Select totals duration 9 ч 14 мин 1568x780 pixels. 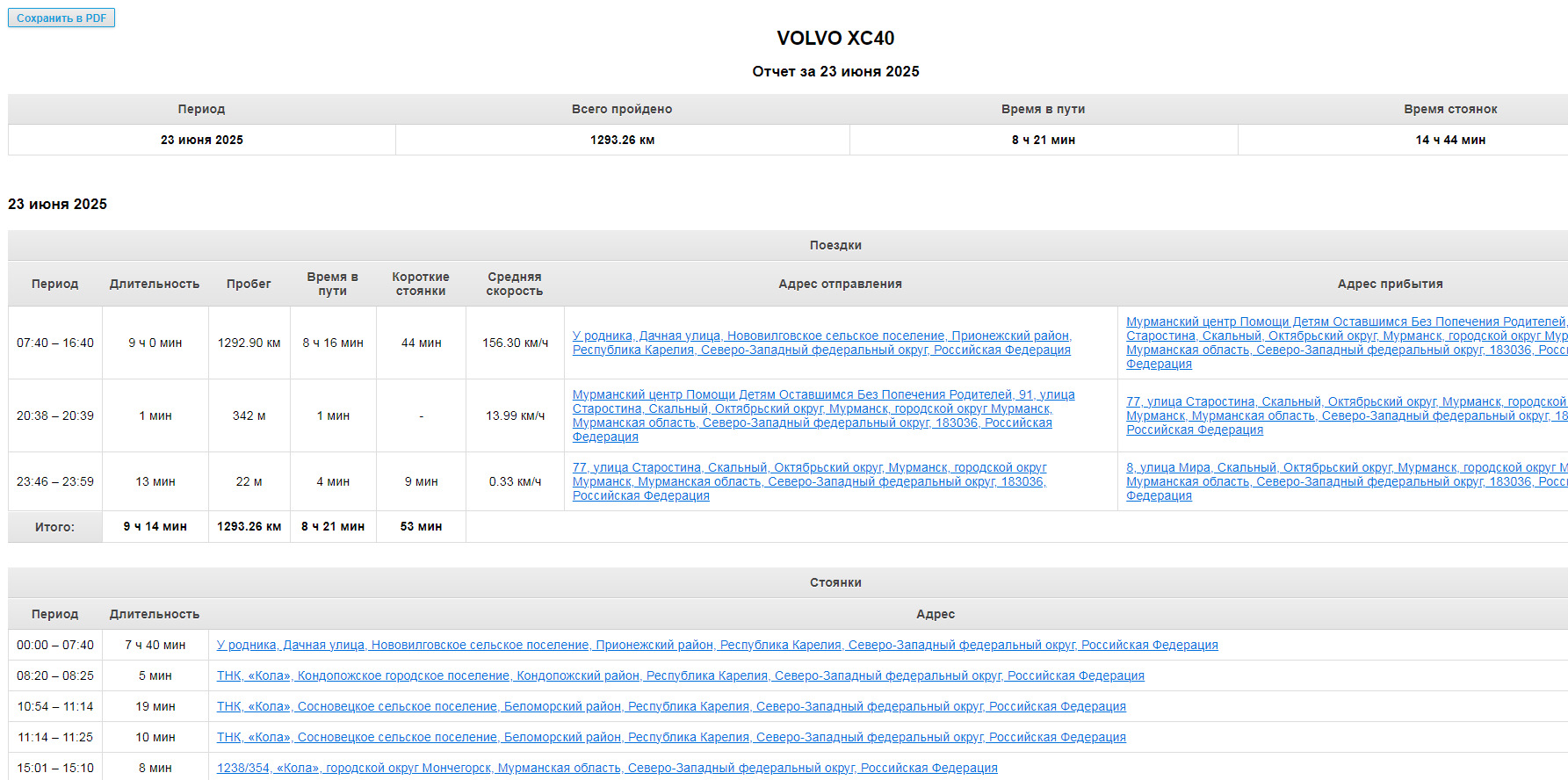tap(155, 526)
